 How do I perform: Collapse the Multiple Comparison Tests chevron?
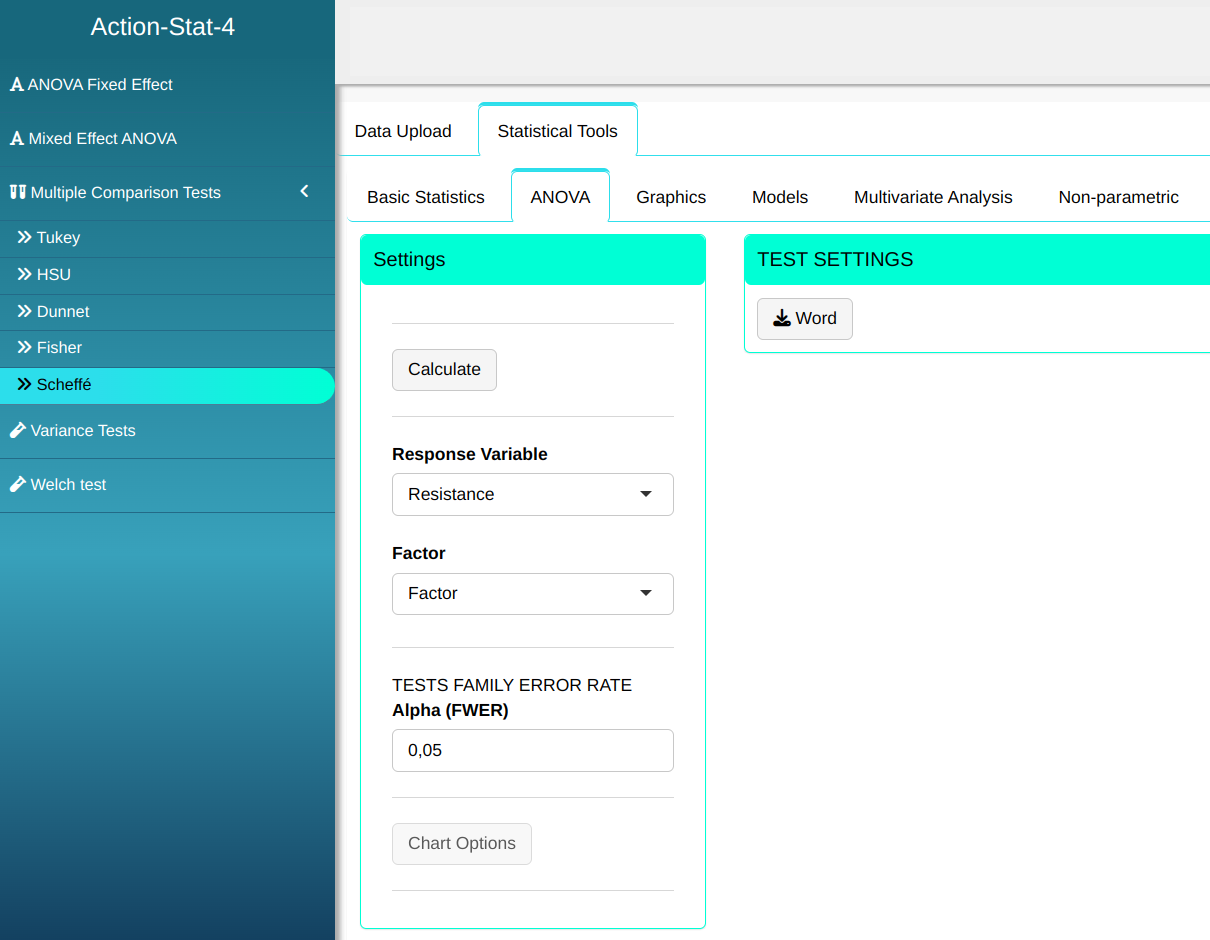tap(305, 191)
